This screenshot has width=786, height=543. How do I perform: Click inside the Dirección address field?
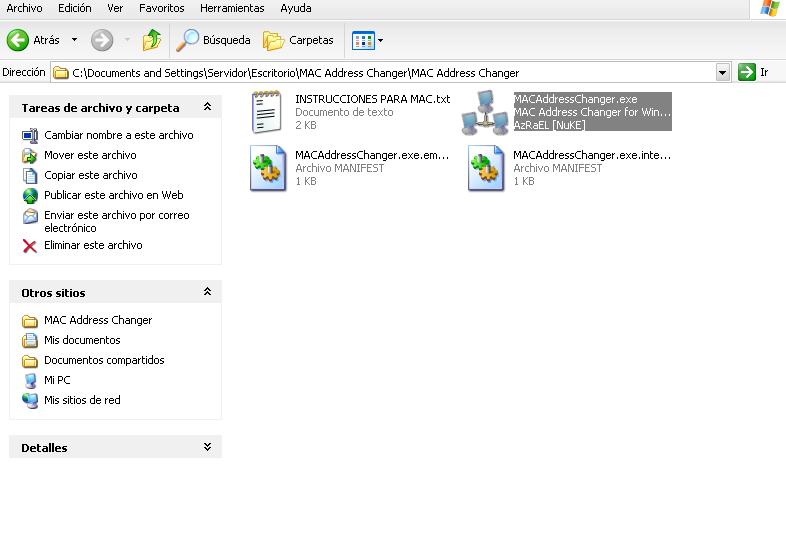391,73
